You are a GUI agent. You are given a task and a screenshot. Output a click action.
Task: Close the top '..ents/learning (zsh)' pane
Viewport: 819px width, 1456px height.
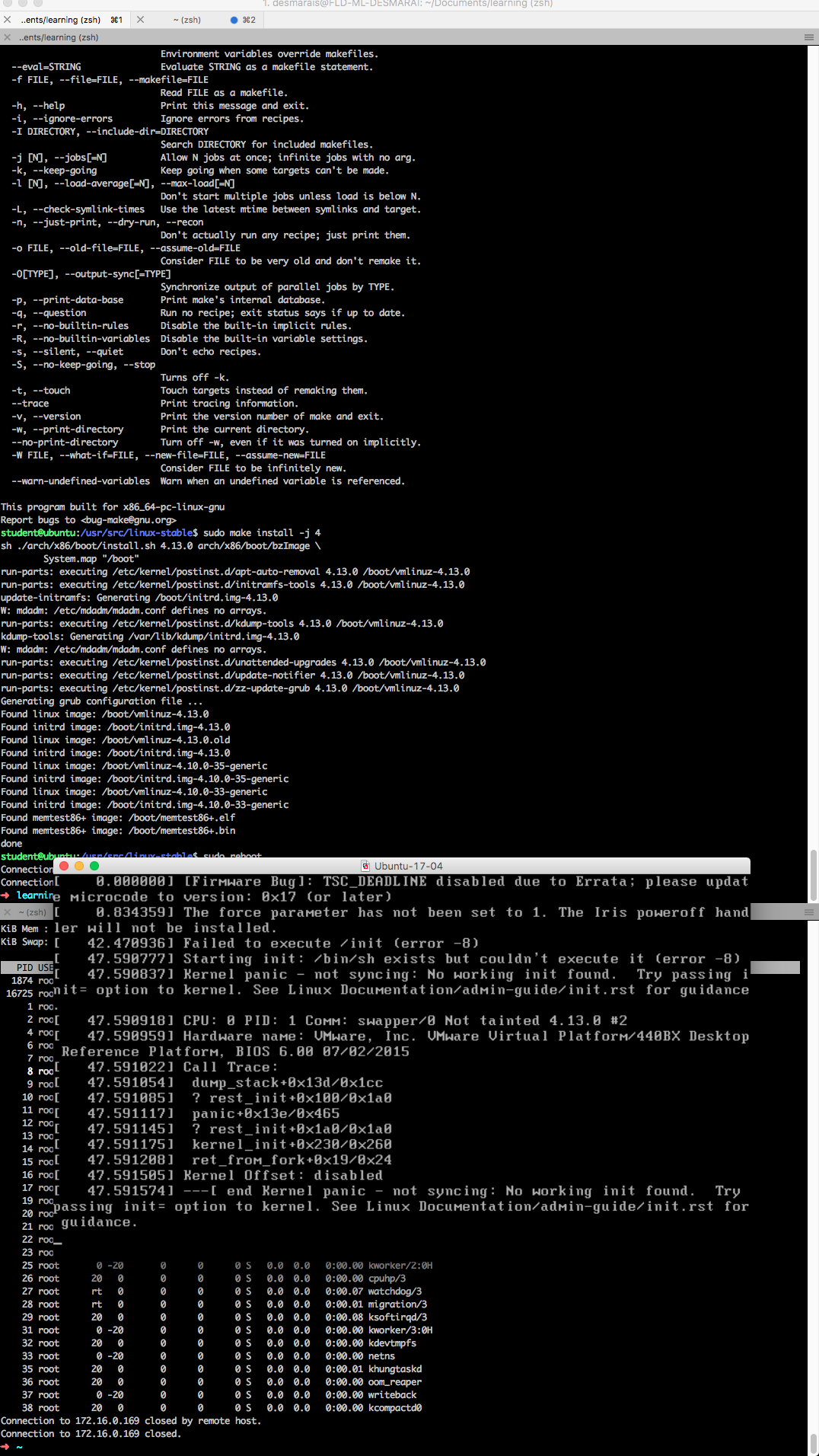[x=7, y=37]
